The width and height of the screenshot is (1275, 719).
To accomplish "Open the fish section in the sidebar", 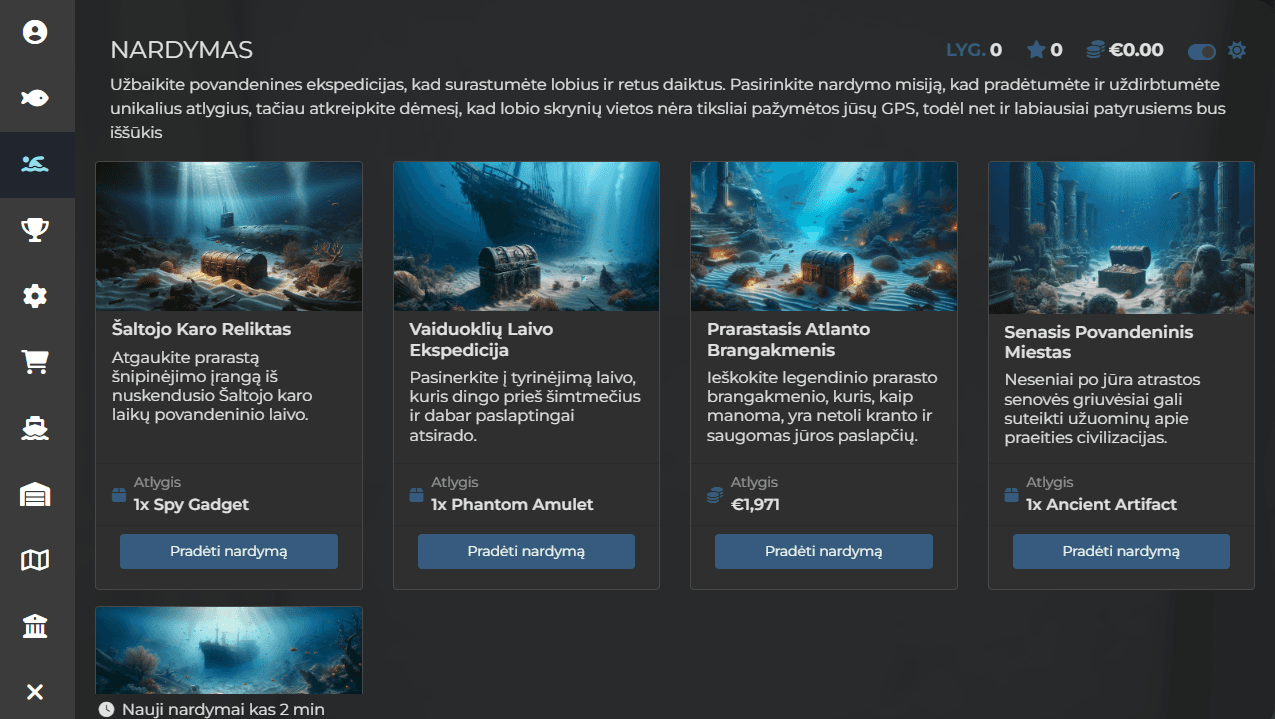I will point(35,98).
